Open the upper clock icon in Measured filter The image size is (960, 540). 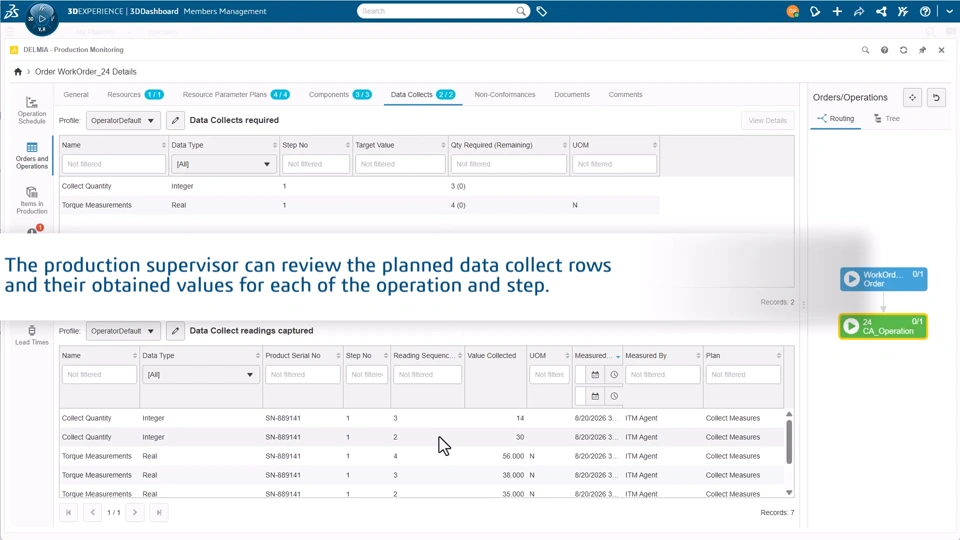614,375
